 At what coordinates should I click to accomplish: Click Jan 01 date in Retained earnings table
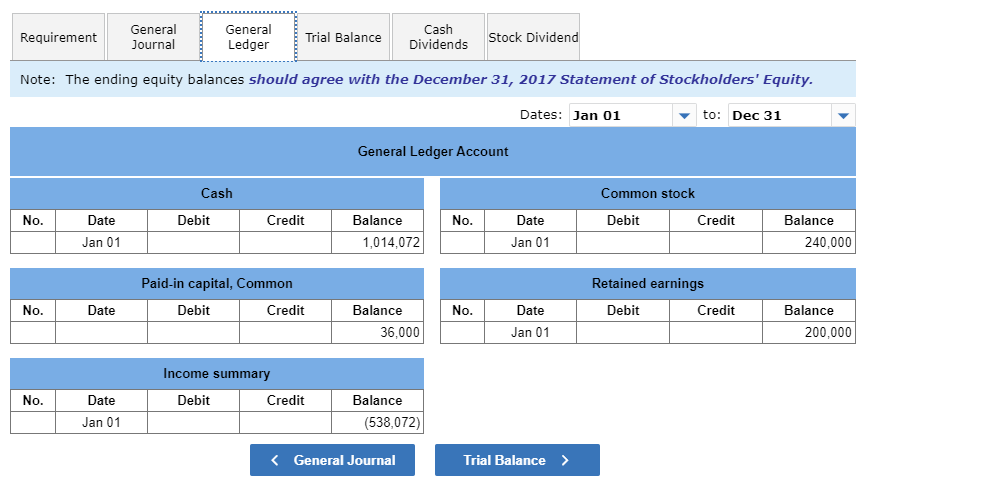coord(530,333)
